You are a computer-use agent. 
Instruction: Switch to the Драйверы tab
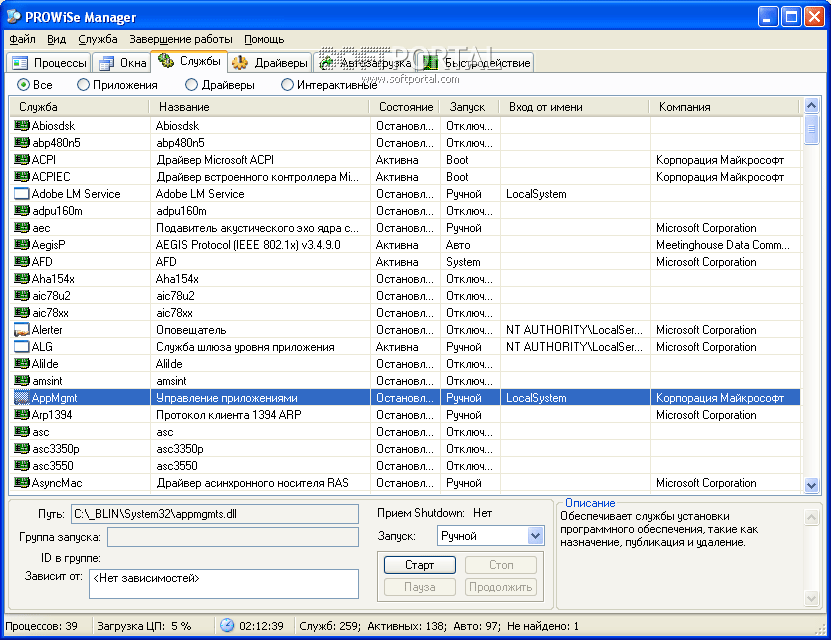[270, 63]
